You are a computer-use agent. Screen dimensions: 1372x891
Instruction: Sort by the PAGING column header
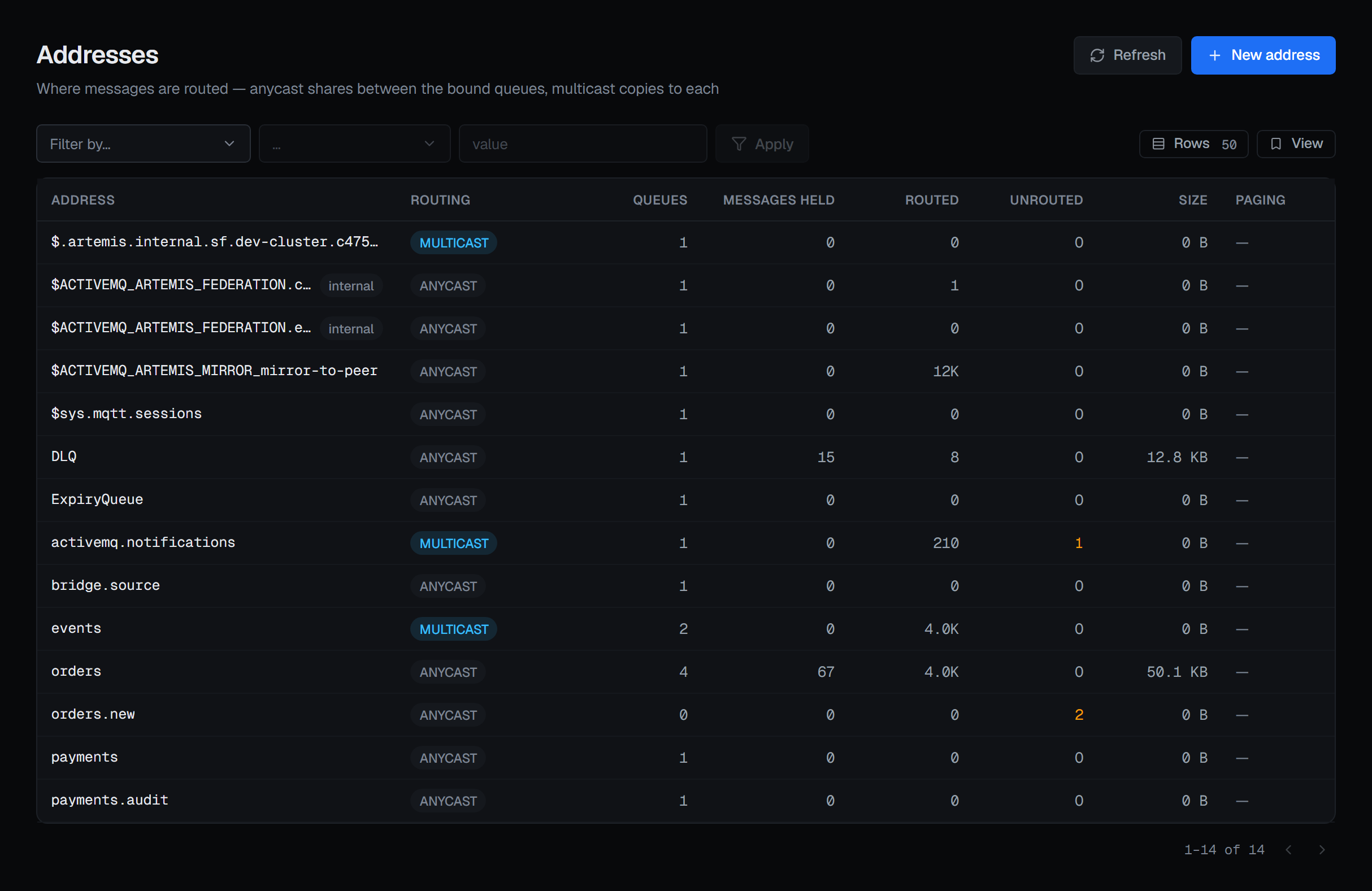(x=1260, y=200)
